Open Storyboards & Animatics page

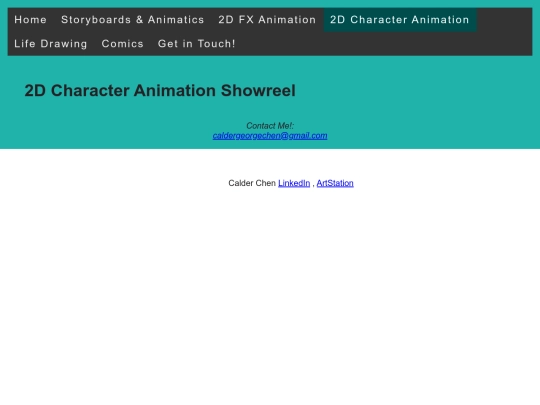click(133, 20)
